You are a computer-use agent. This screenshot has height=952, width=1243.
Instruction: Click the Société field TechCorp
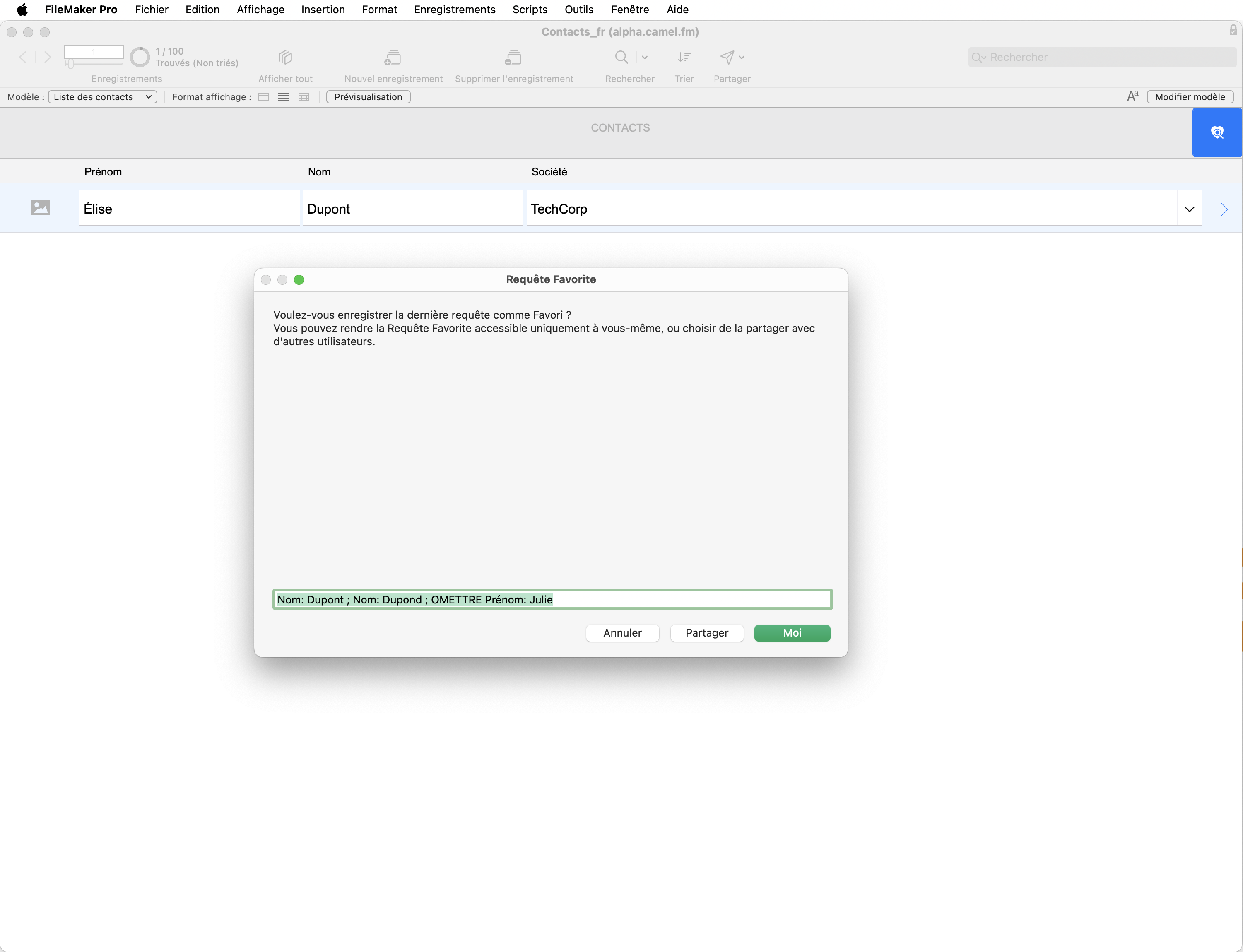[851, 209]
